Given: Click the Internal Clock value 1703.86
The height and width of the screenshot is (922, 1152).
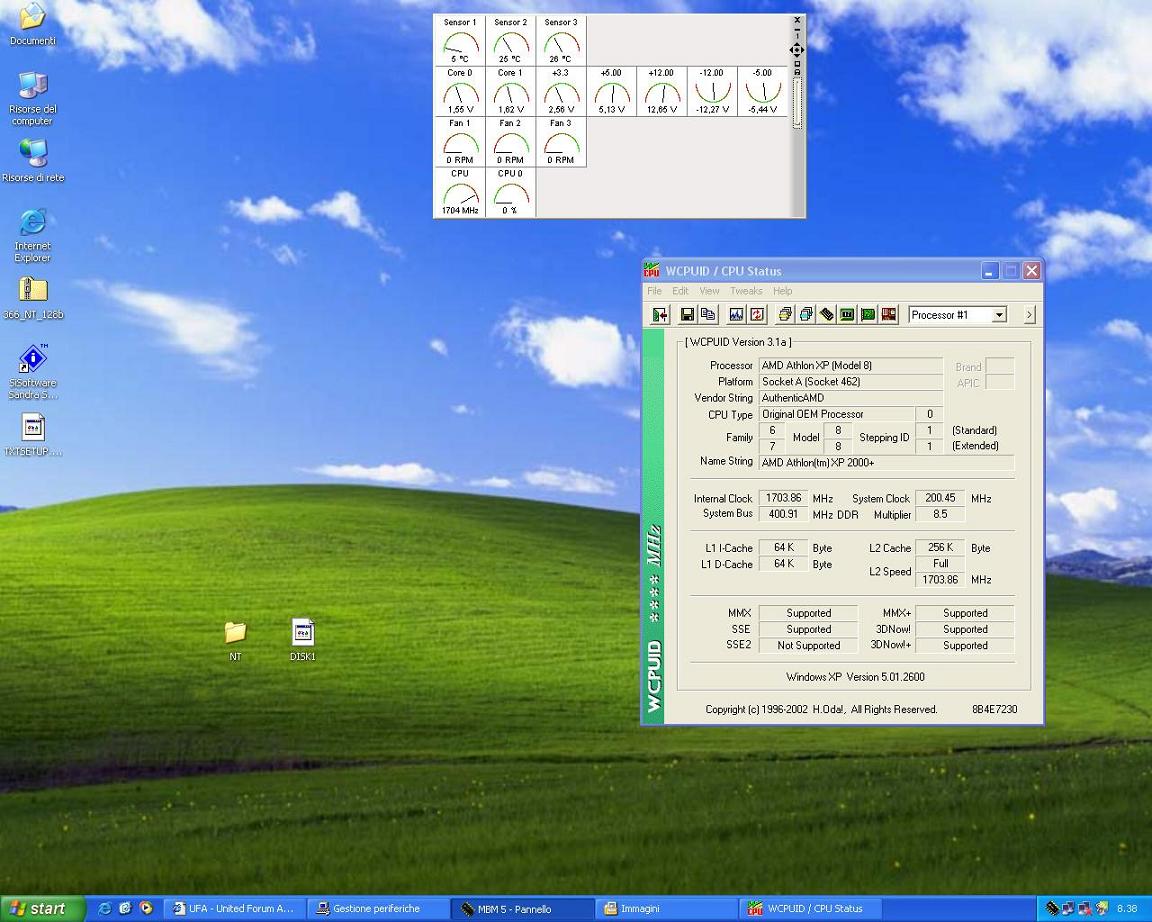Looking at the screenshot, I should point(783,498).
